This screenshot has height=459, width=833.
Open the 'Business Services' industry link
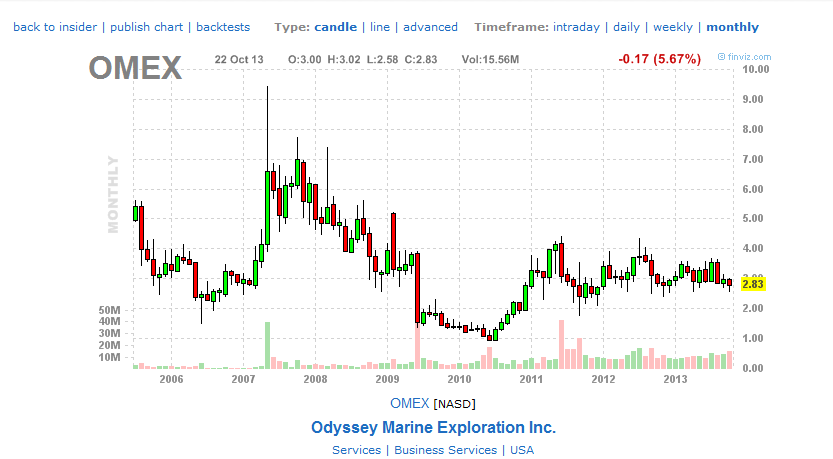pyautogui.click(x=445, y=450)
